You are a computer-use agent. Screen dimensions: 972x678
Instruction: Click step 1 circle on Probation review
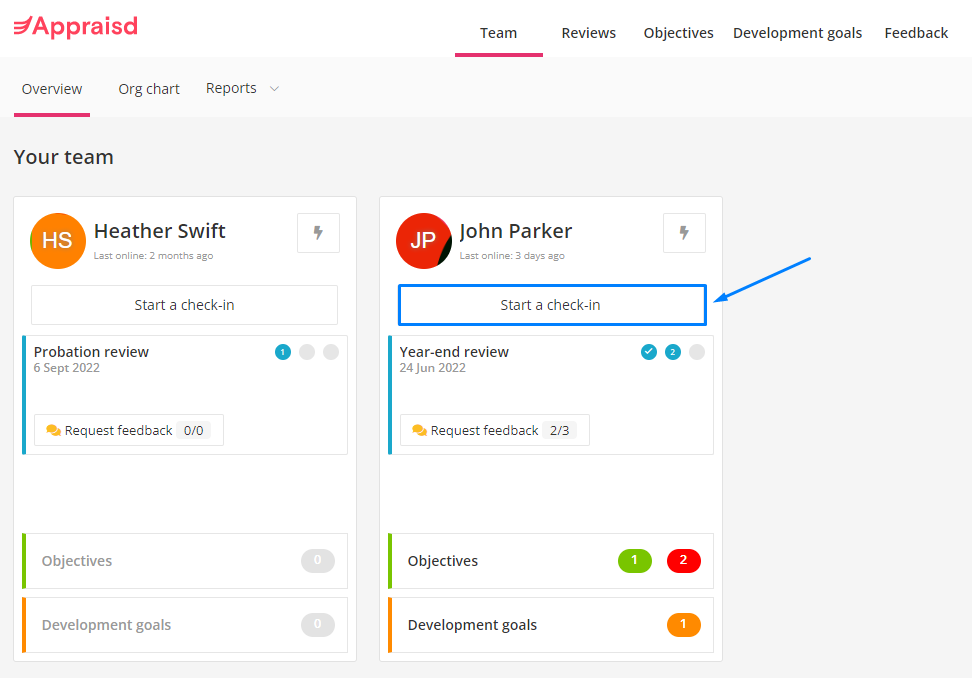coord(283,352)
